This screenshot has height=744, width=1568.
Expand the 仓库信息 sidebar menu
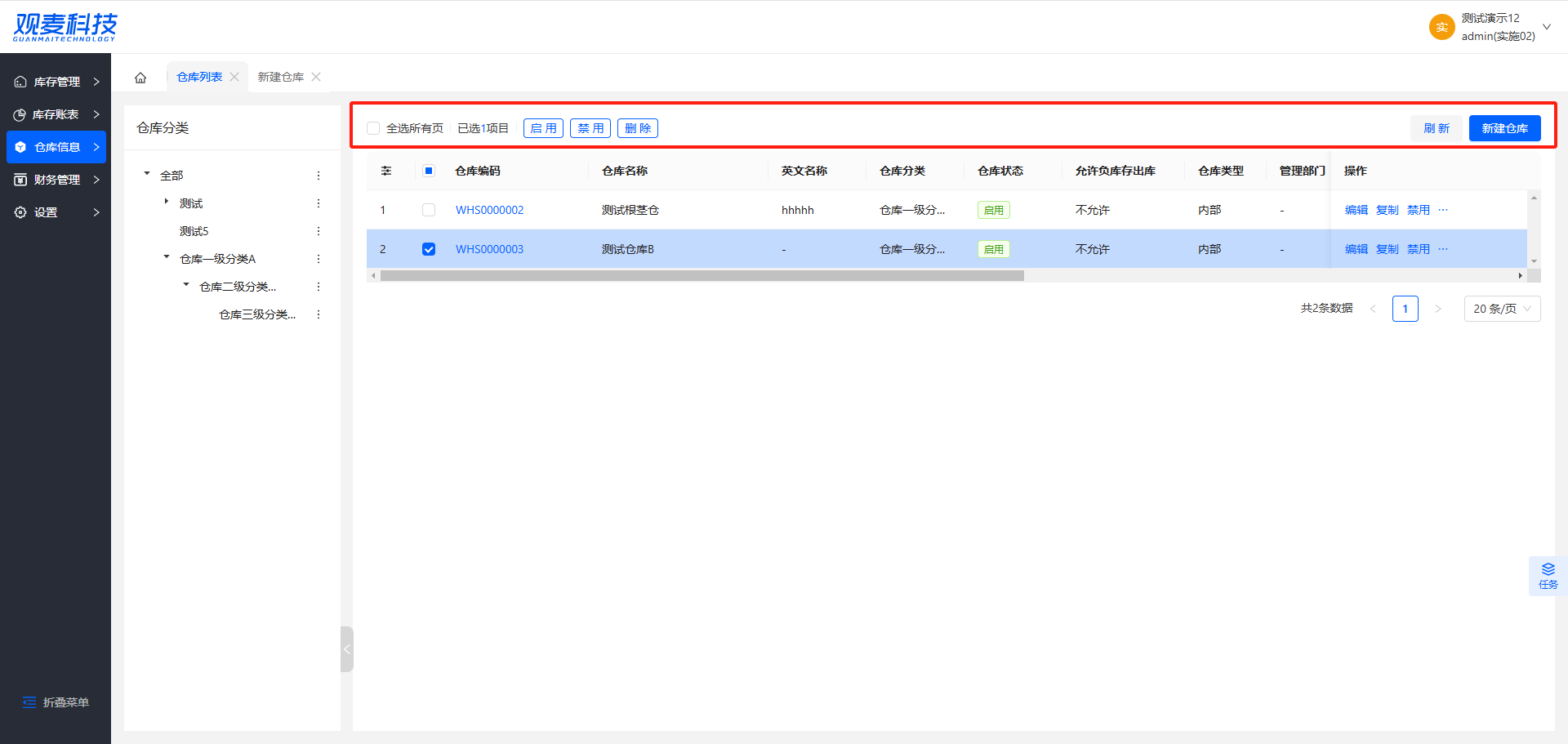point(56,147)
